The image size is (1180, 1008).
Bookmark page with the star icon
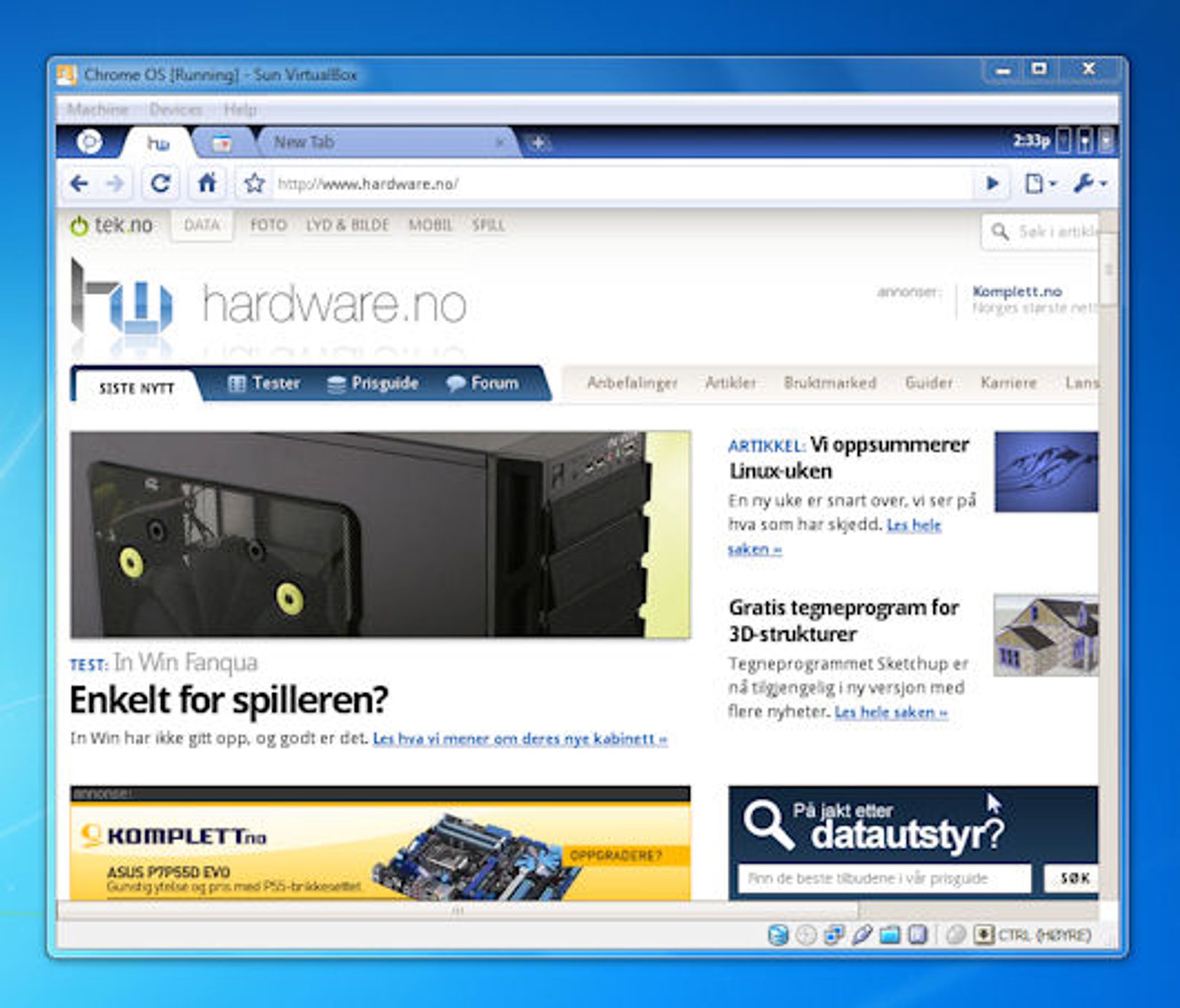pos(254,183)
